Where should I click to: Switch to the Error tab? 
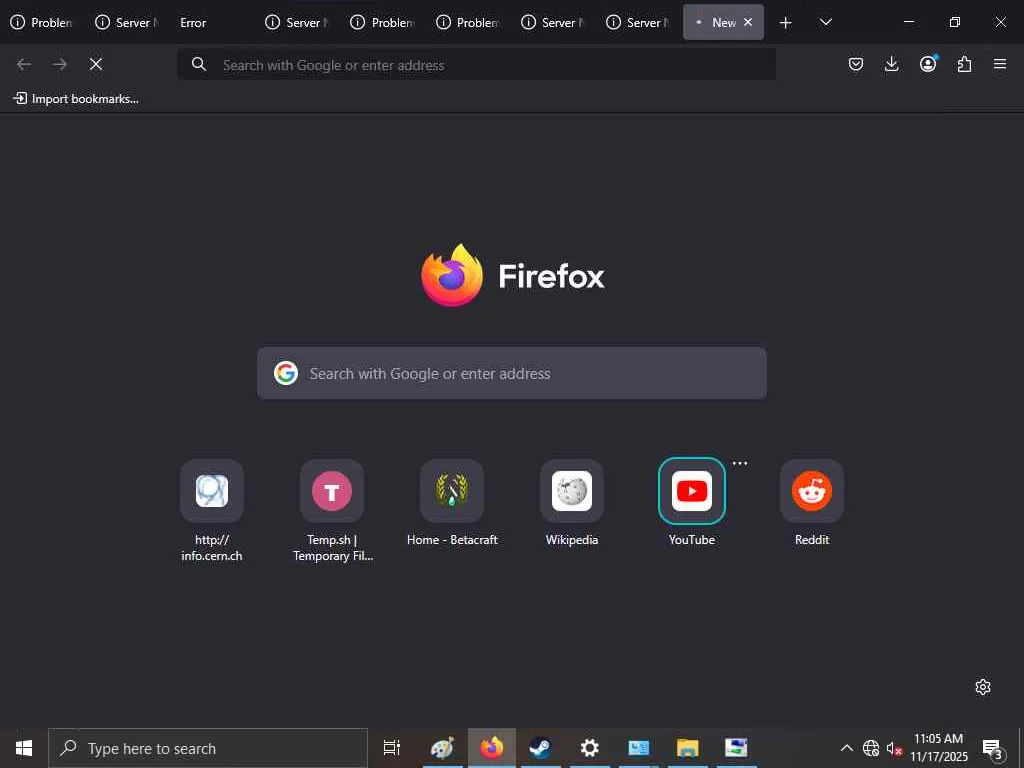pyautogui.click(x=214, y=22)
